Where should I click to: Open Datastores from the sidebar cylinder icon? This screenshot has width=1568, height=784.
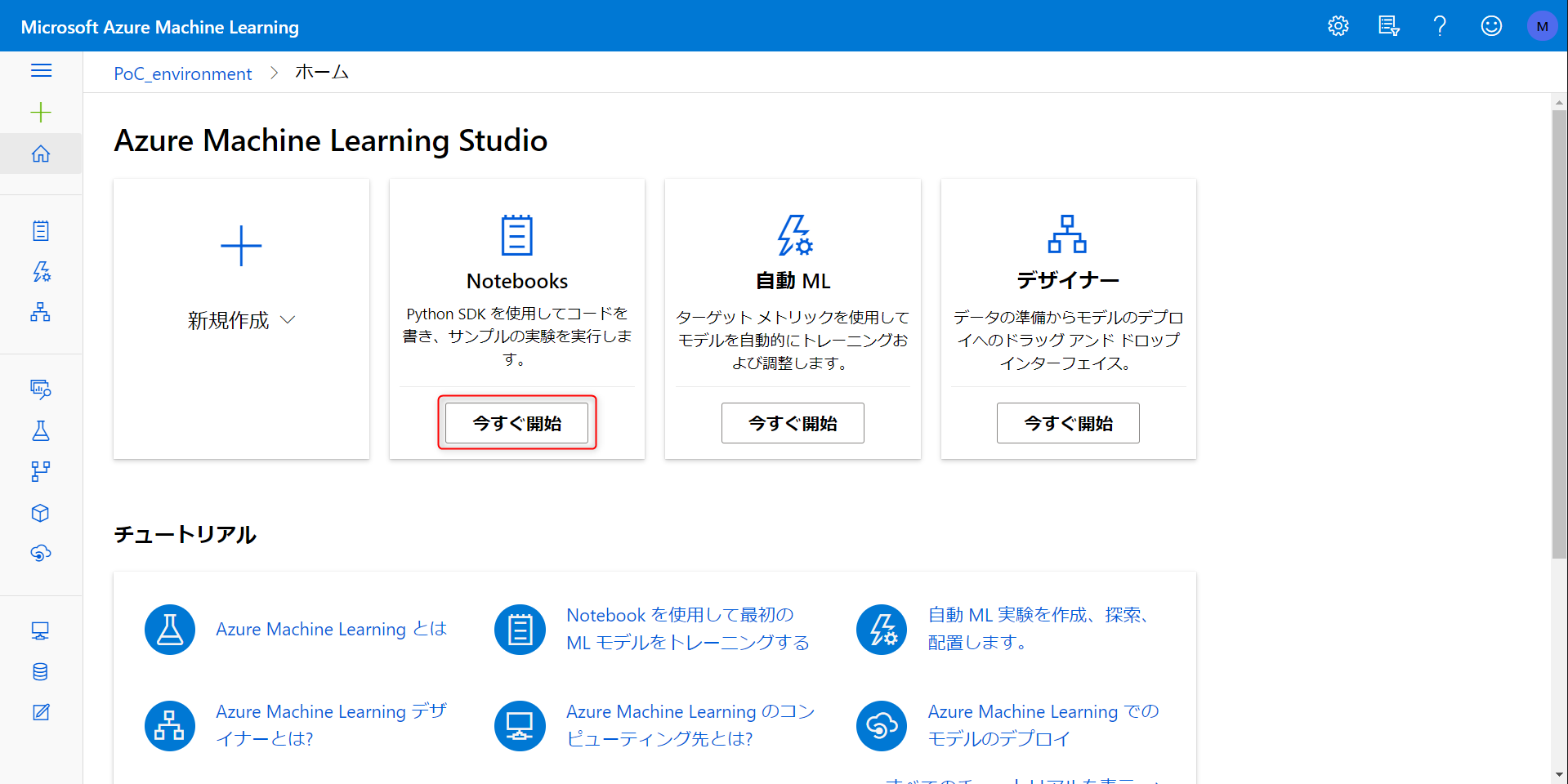(x=41, y=671)
